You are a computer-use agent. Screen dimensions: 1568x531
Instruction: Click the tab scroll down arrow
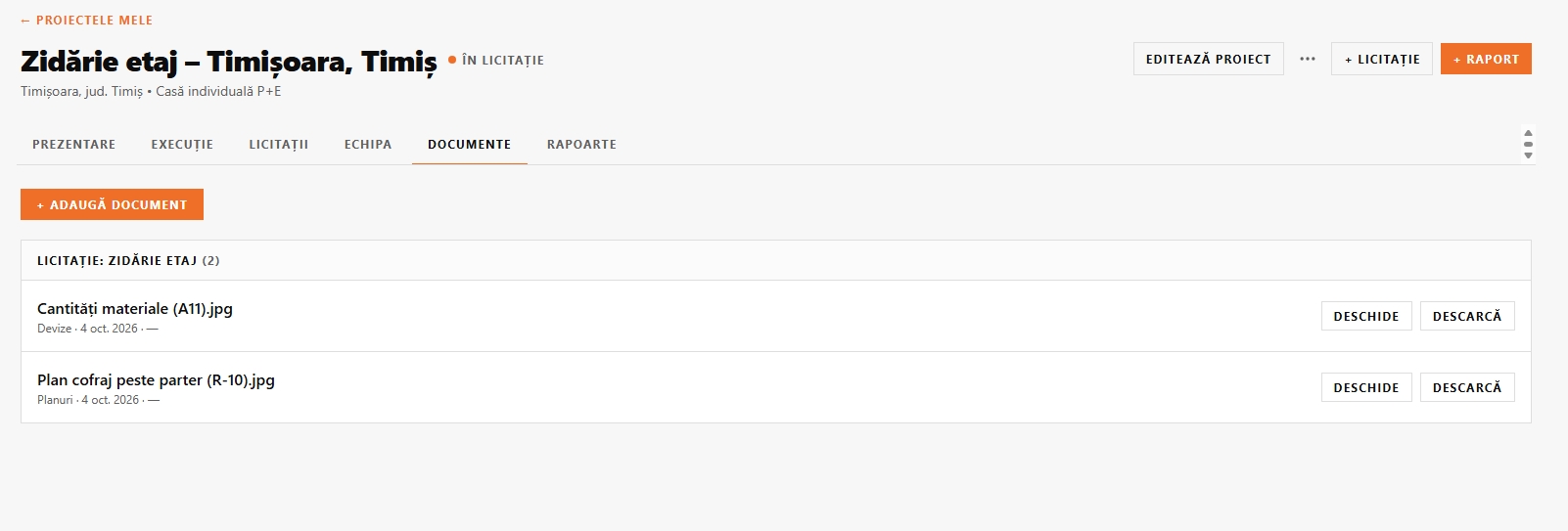1528,155
